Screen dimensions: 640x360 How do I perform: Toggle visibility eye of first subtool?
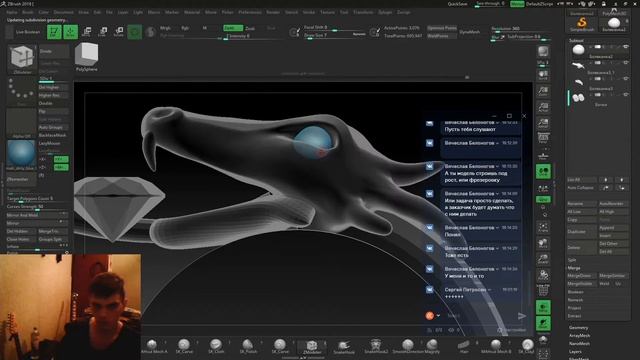click(x=626, y=47)
